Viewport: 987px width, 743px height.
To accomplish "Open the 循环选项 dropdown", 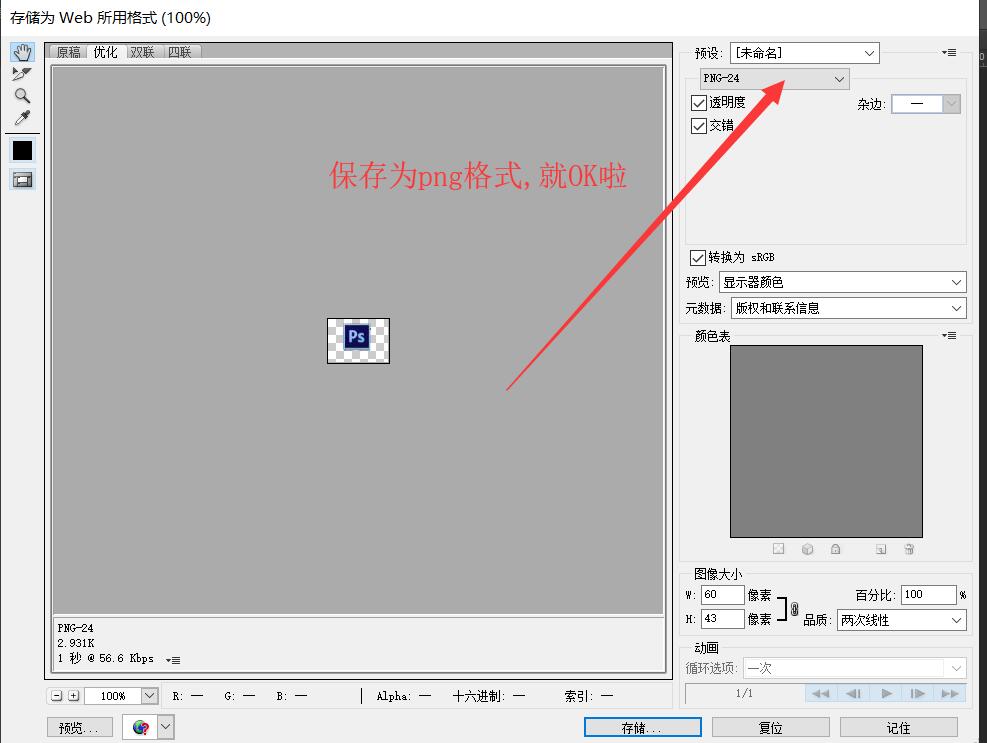I will tap(855, 668).
